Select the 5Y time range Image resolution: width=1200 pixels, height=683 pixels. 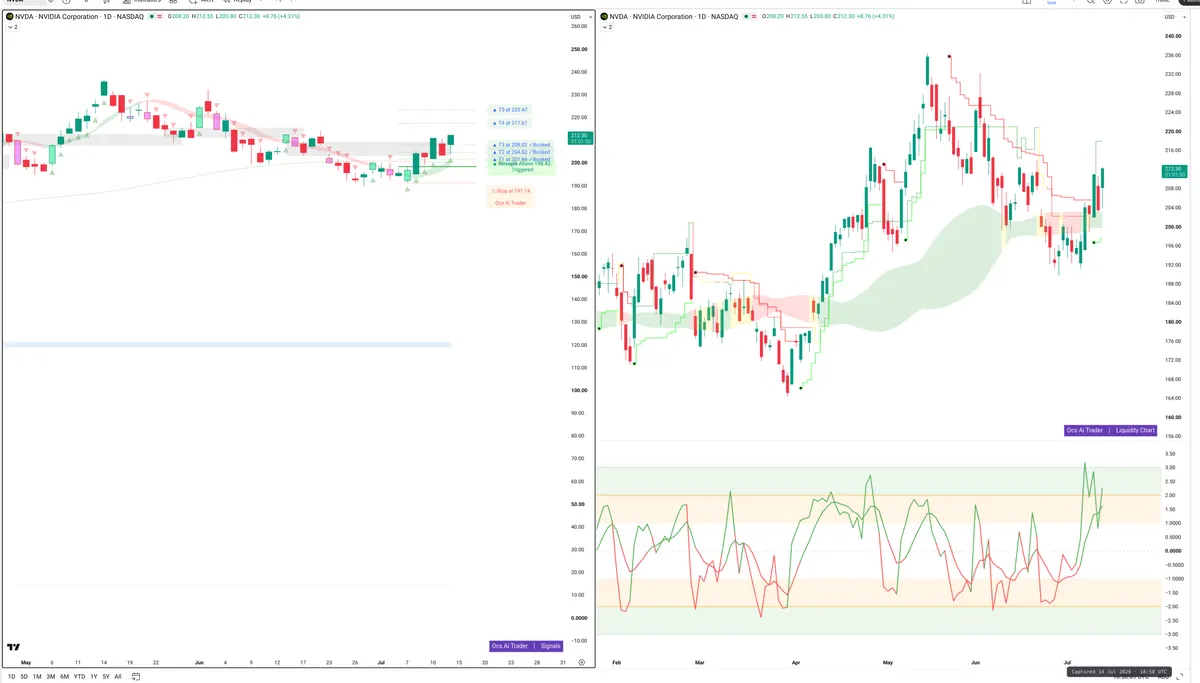point(105,676)
